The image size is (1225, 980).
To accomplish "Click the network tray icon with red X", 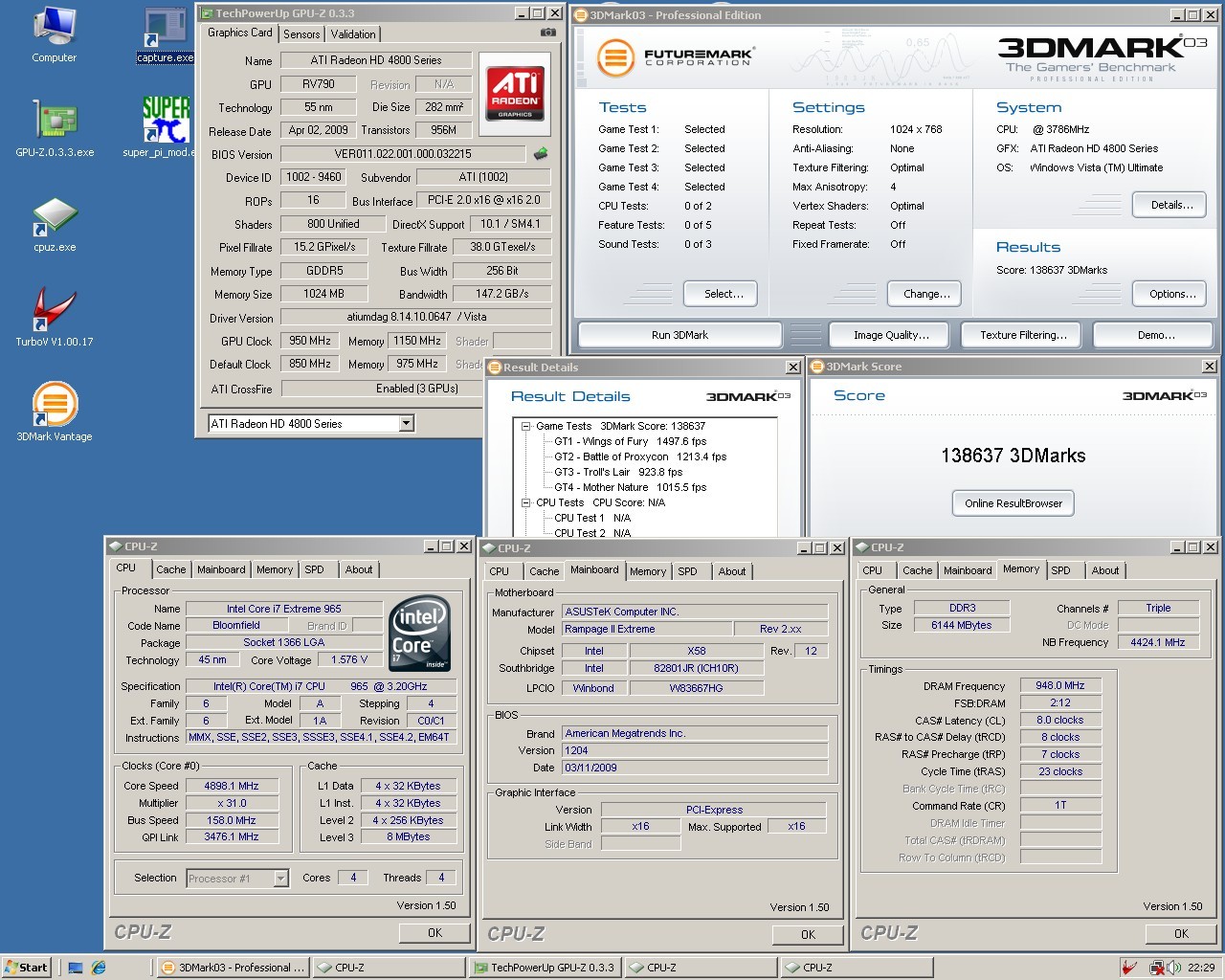I will tap(1156, 968).
